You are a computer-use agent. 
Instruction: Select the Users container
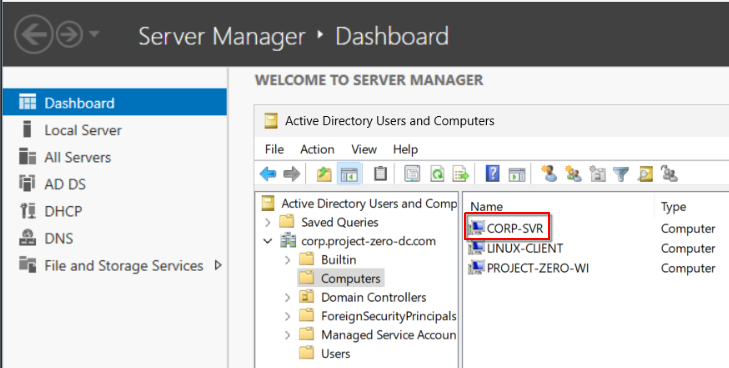(335, 354)
